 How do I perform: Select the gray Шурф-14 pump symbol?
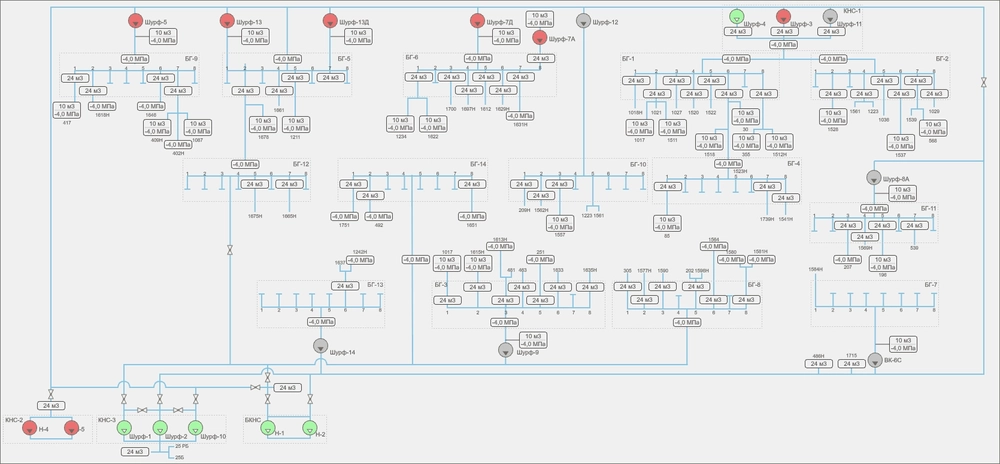321,346
